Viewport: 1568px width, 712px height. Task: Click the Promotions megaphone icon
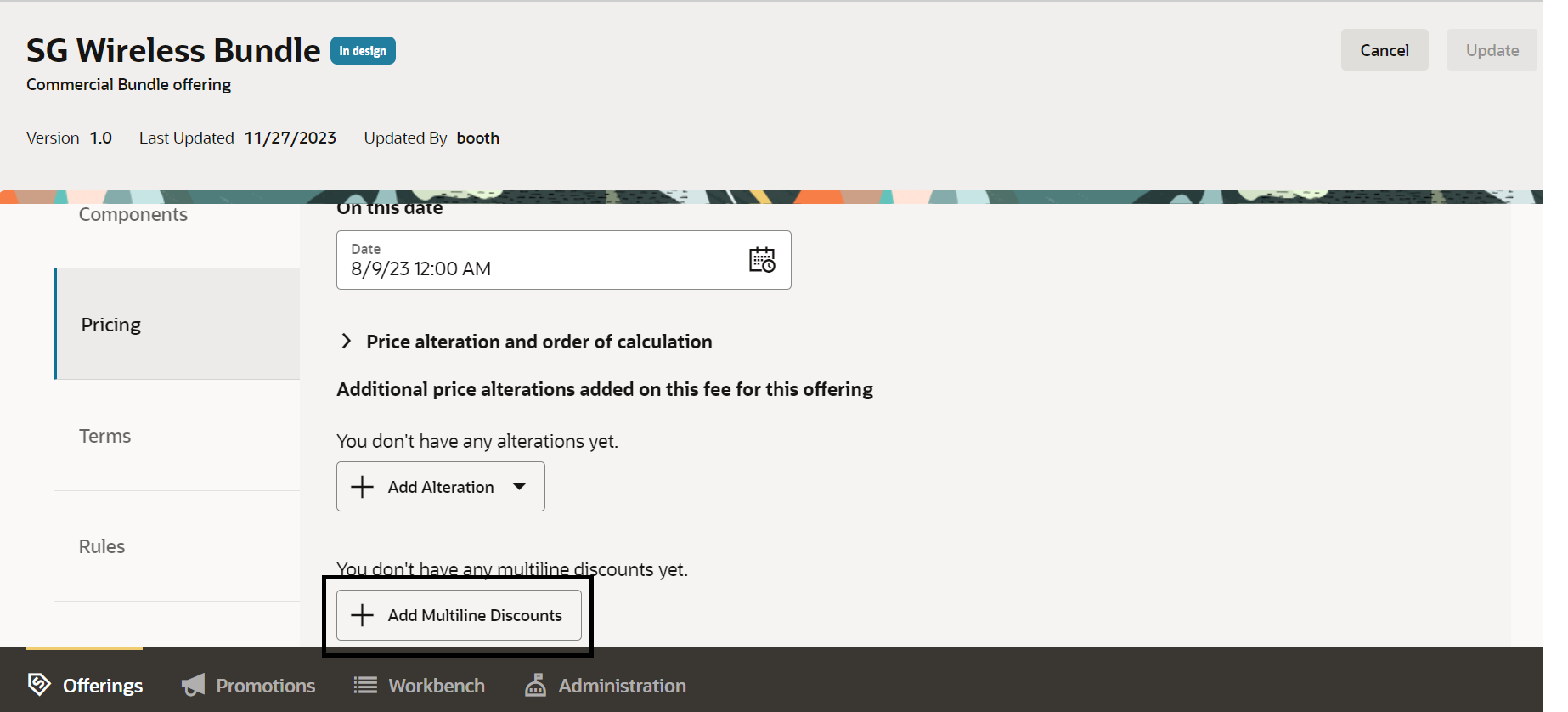click(194, 685)
